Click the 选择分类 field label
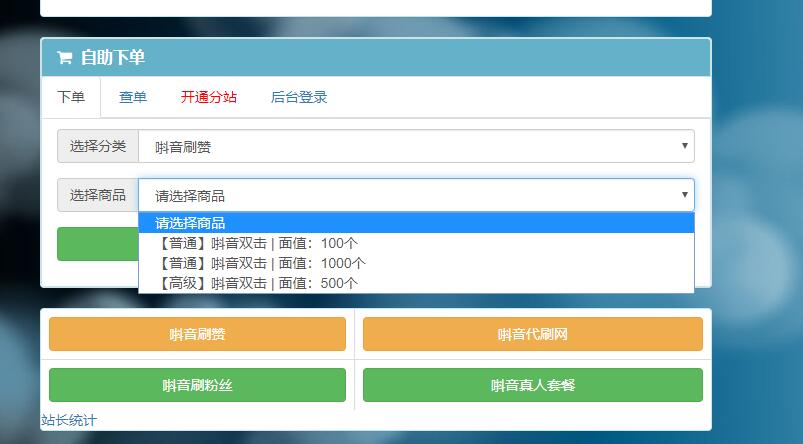 coord(98,146)
